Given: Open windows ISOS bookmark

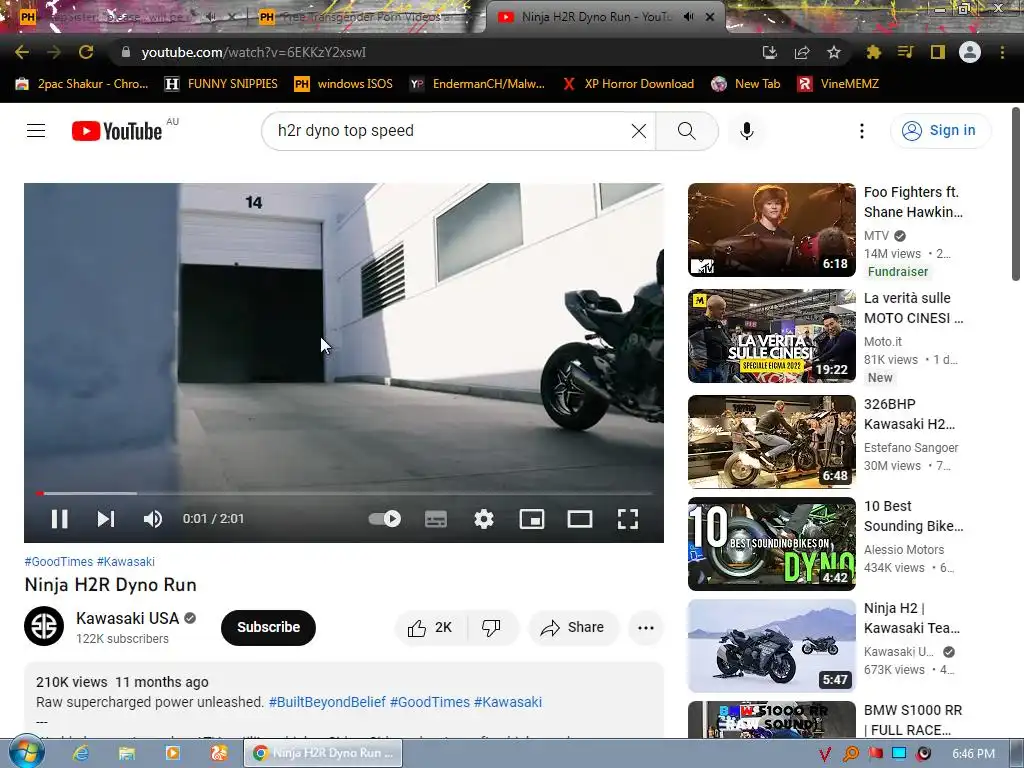Looking at the screenshot, I should (x=344, y=84).
